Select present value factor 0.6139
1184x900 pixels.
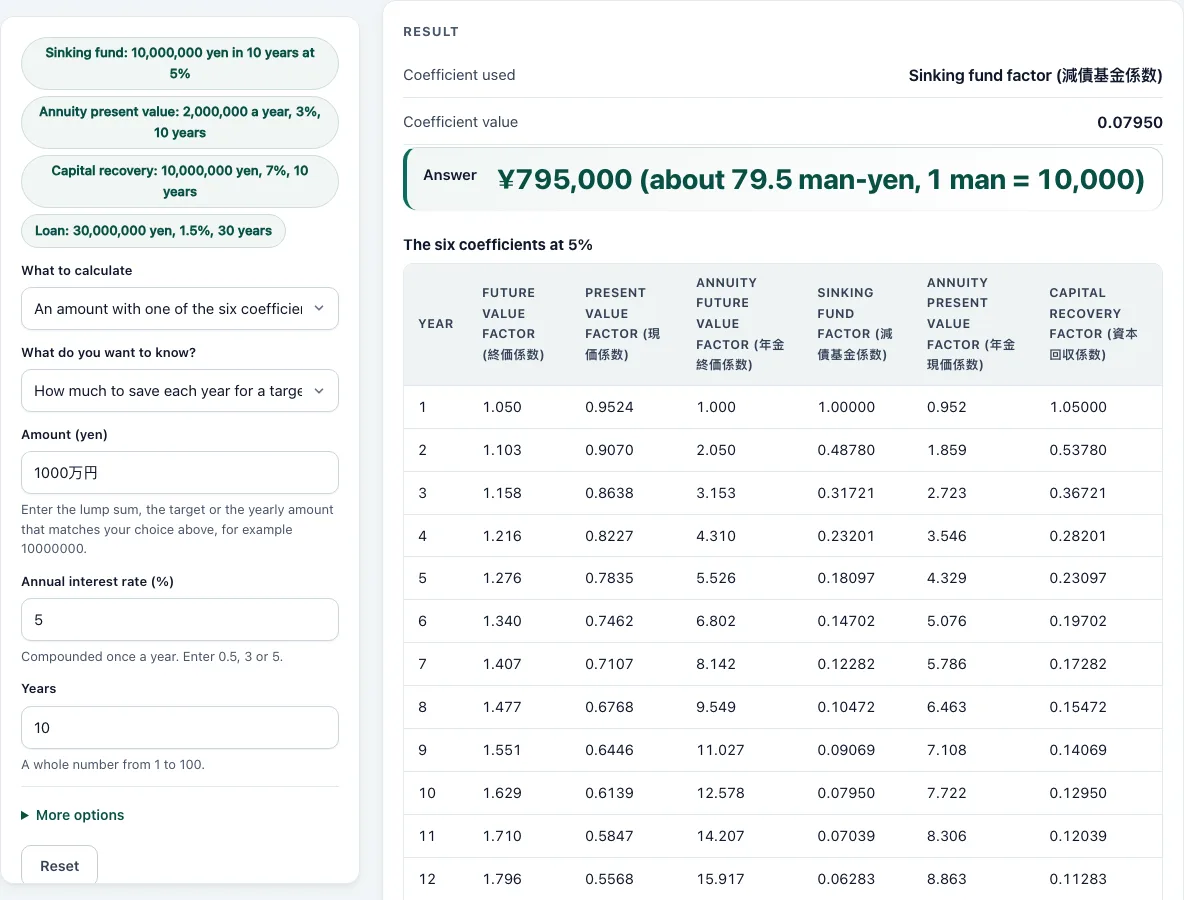pyautogui.click(x=609, y=793)
